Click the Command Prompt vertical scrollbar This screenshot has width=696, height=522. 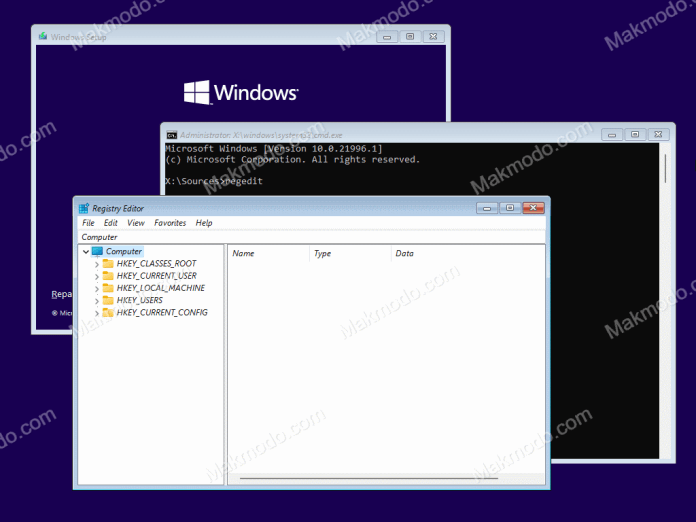[665, 169]
